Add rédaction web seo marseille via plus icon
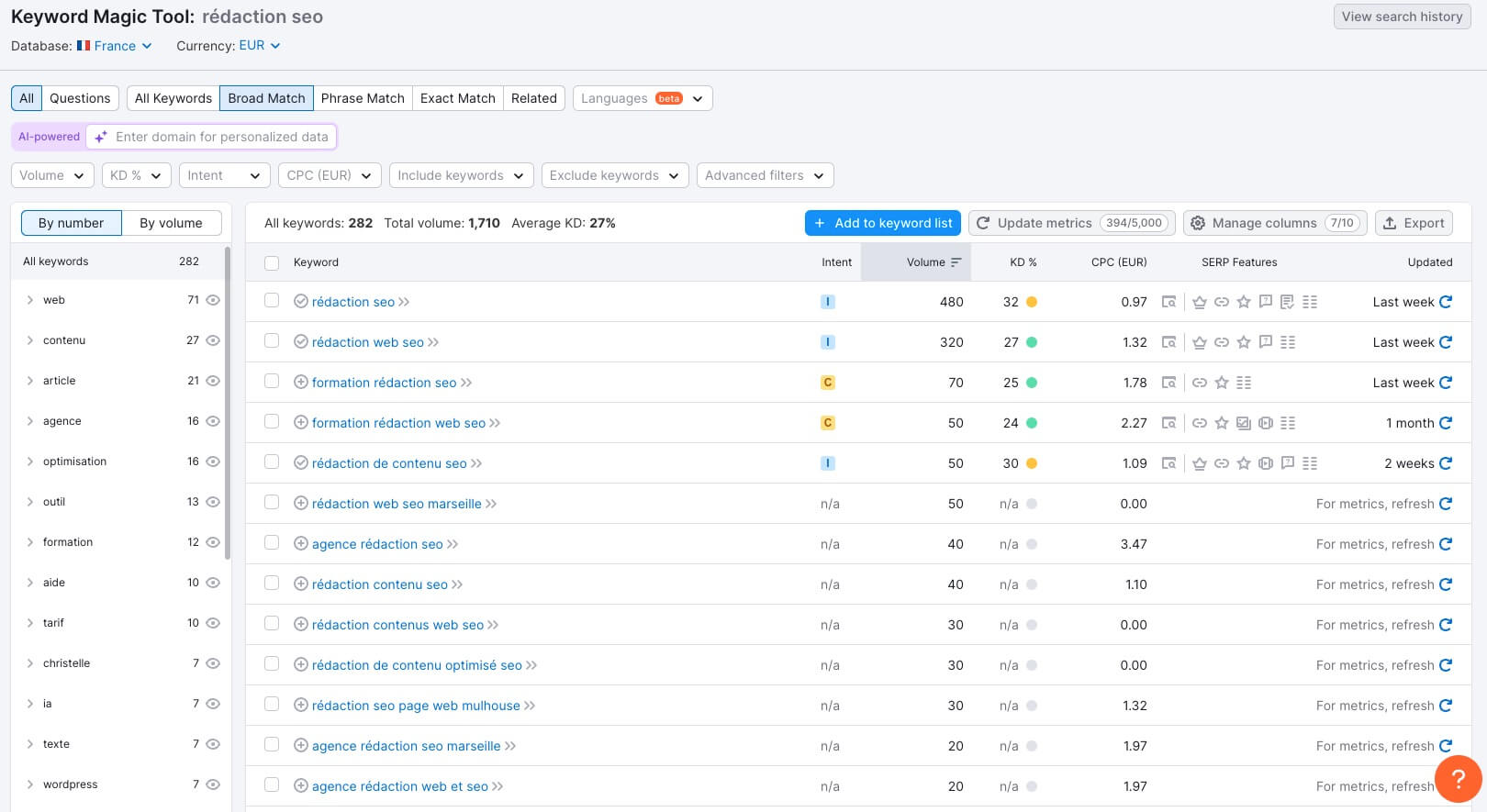The image size is (1487, 812). tap(300, 504)
